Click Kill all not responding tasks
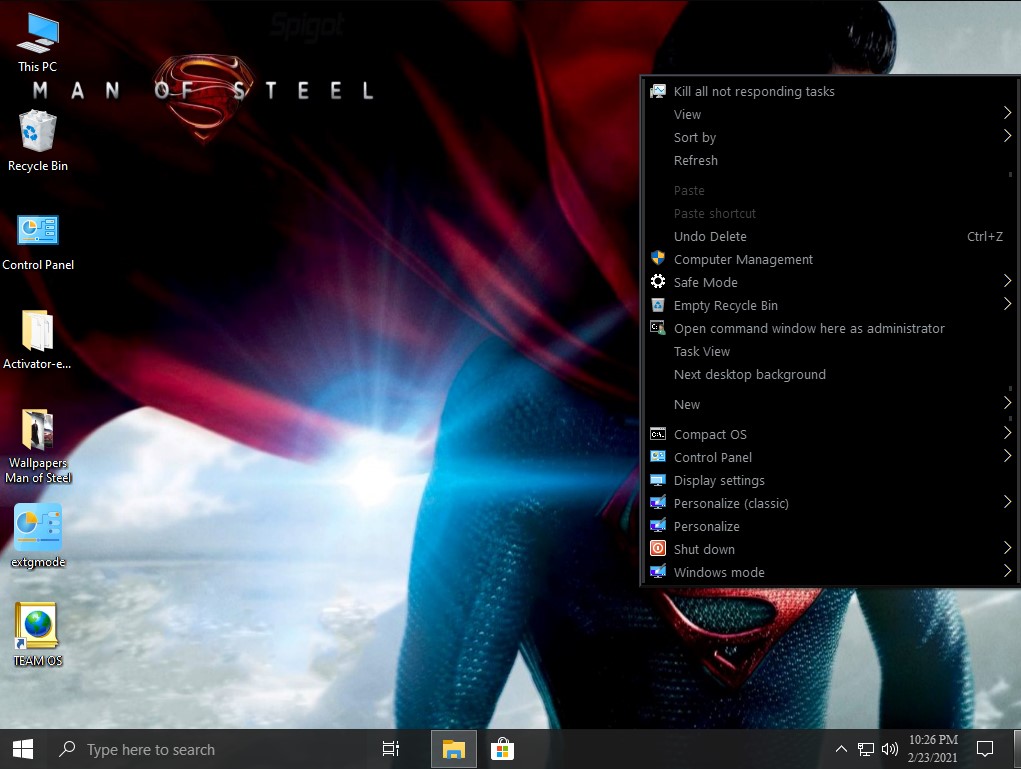Screen dimensions: 1021x769 click(x=830, y=92)
